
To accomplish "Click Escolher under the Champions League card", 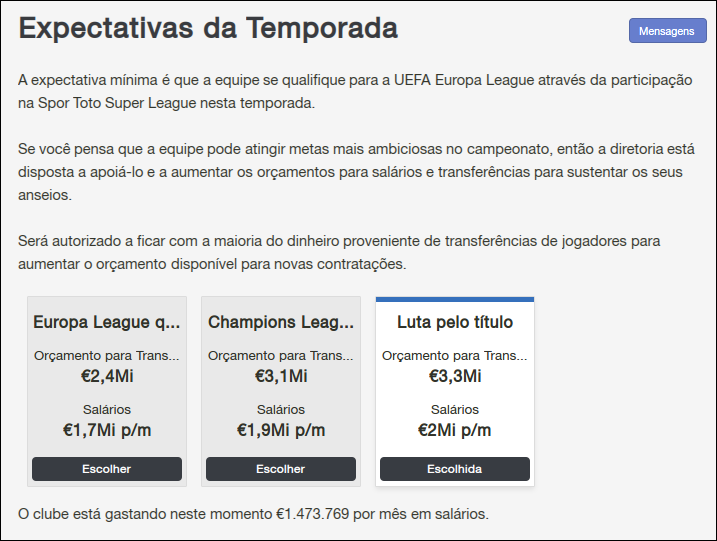I will point(281,469).
